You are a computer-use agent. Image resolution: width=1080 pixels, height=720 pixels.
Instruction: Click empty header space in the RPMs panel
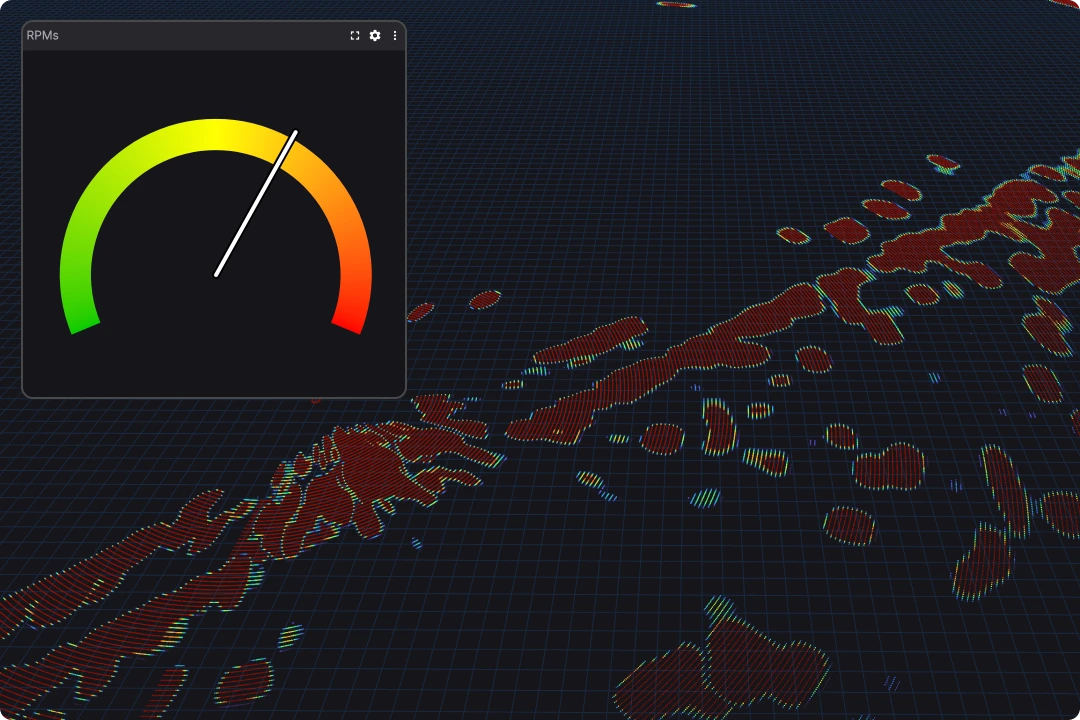pyautogui.click(x=200, y=36)
